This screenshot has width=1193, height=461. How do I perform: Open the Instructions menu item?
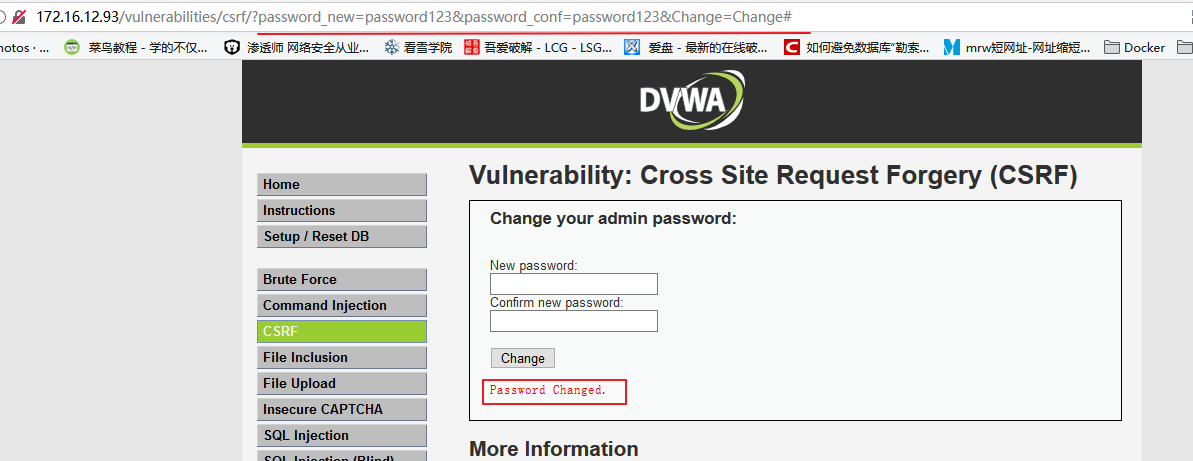click(341, 210)
